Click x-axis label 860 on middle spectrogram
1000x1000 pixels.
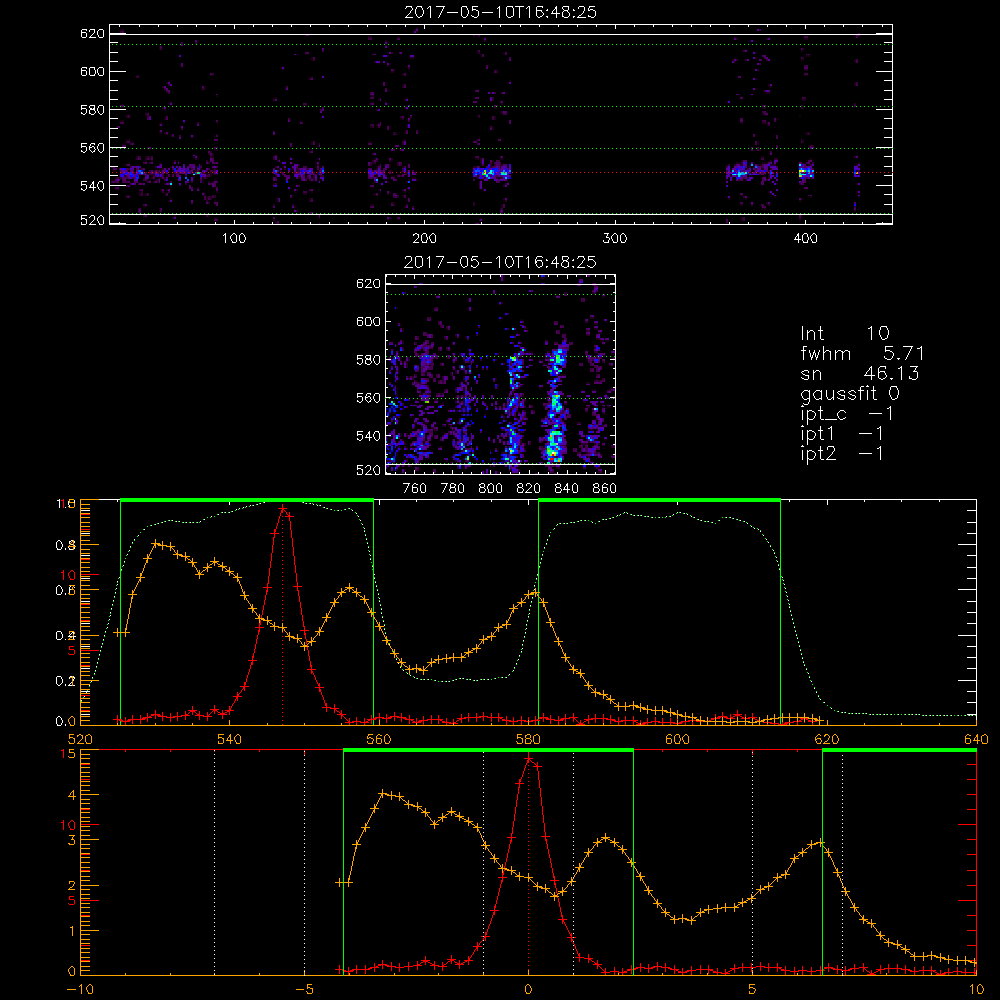605,489
